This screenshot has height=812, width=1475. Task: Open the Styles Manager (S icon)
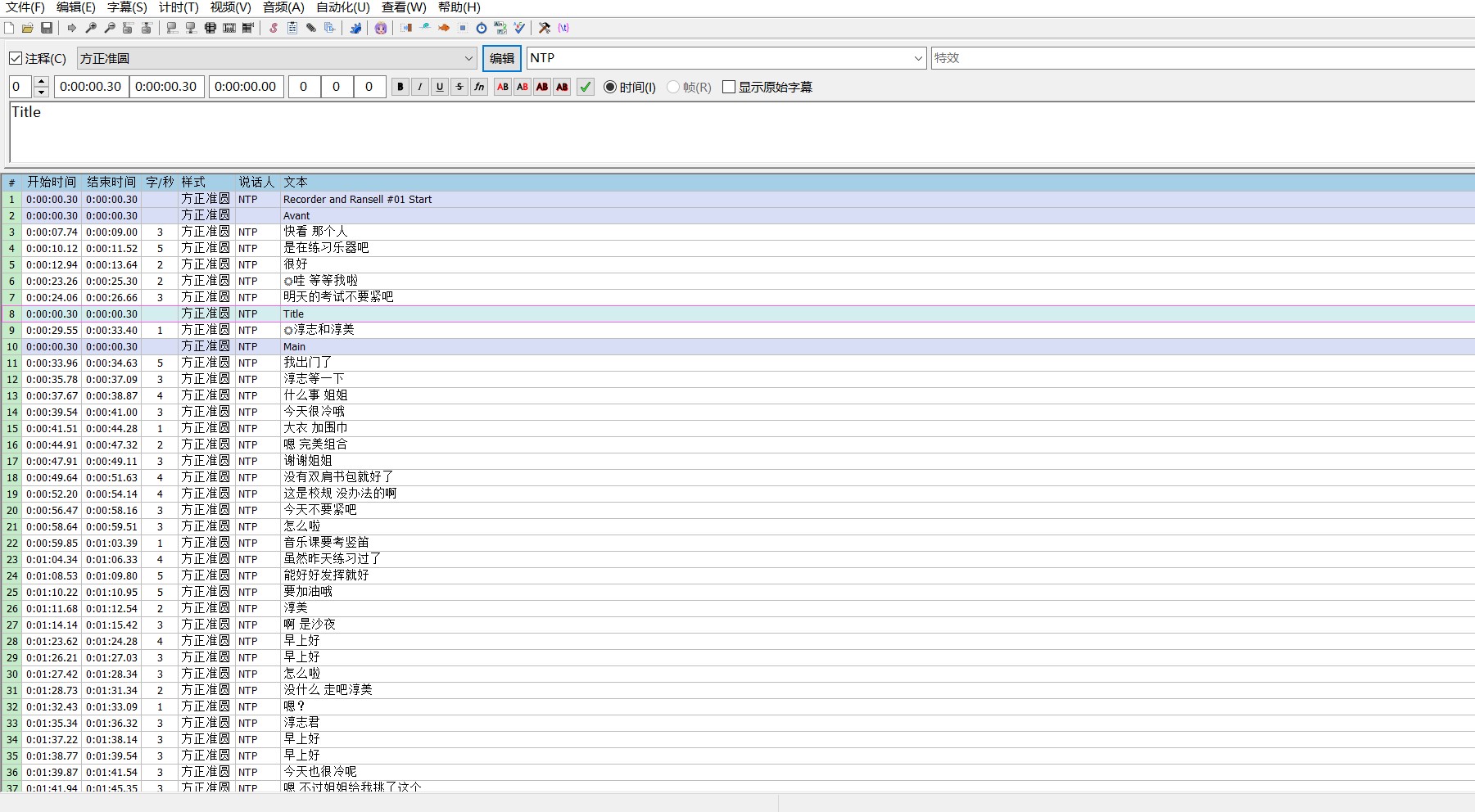point(274,28)
